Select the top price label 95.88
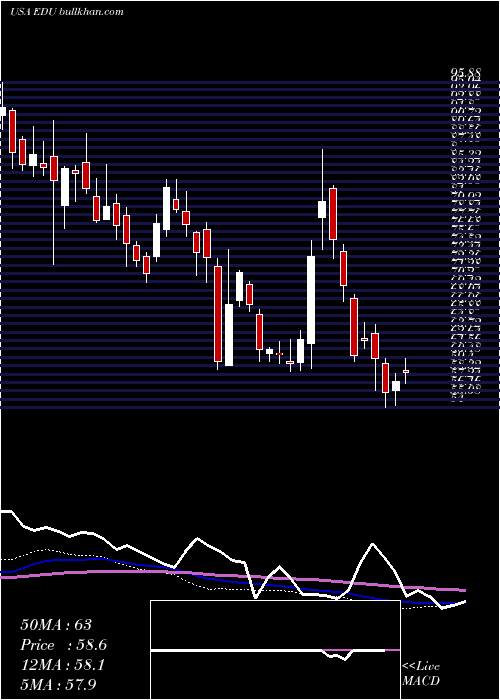The width and height of the screenshot is (500, 700). pyautogui.click(x=467, y=73)
